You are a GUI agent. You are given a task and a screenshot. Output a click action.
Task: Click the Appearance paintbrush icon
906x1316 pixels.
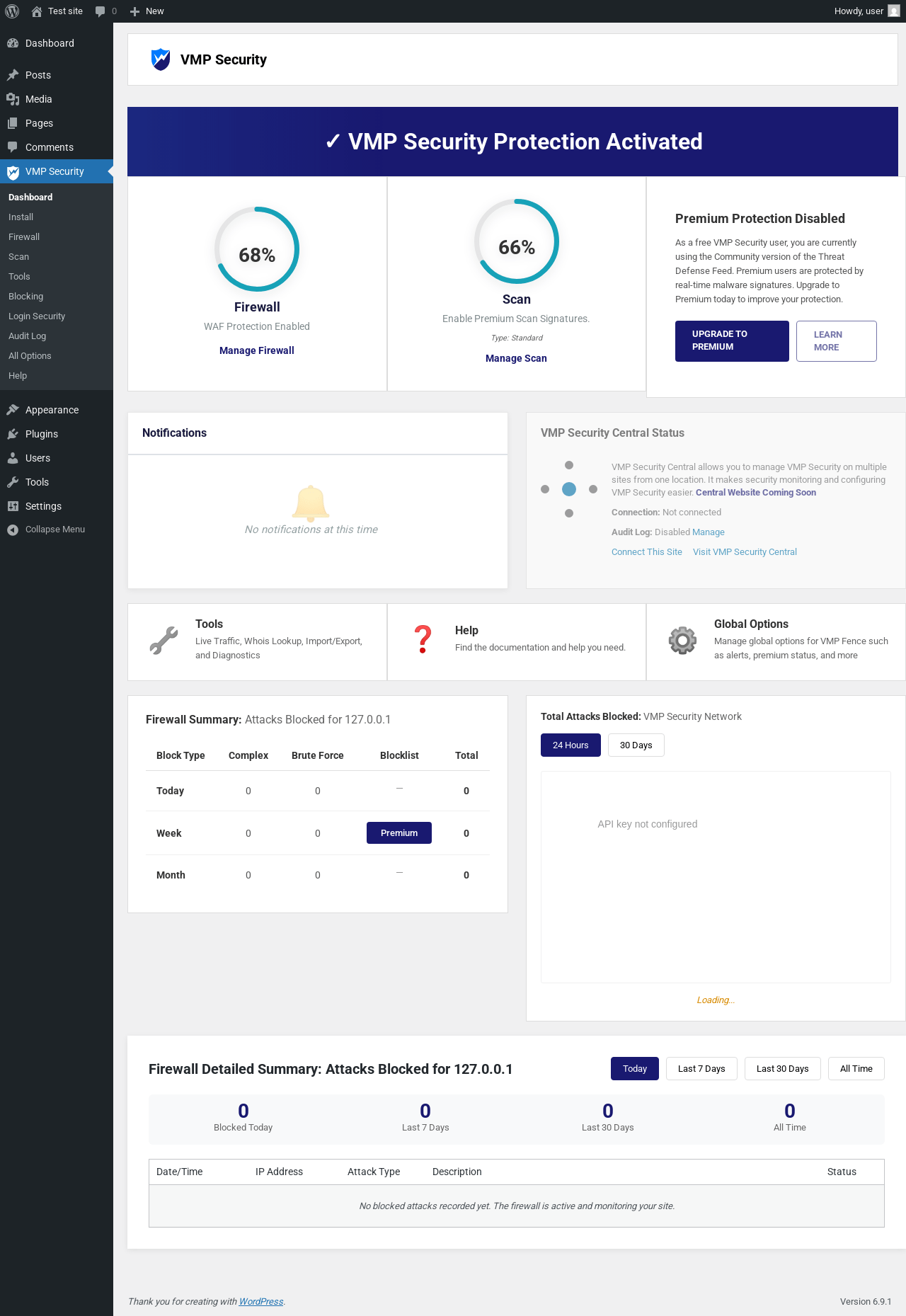tap(13, 410)
